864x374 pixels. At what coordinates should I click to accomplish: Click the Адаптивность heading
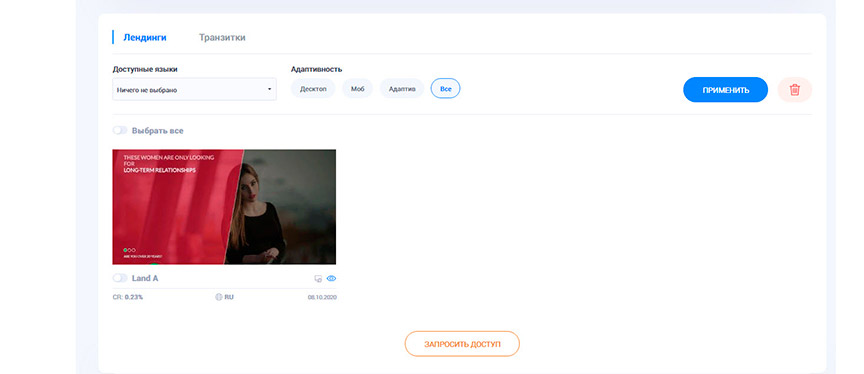[316, 69]
